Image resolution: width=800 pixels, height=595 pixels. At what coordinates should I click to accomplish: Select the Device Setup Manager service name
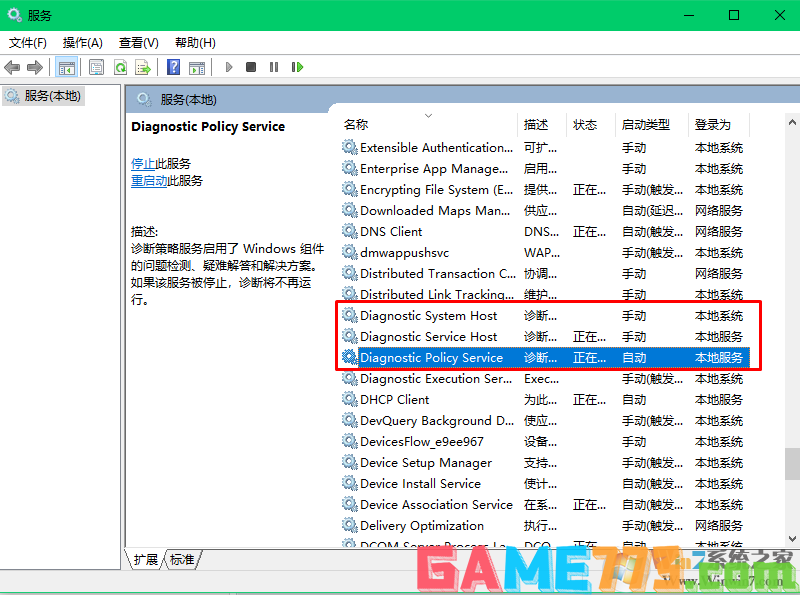pyautogui.click(x=426, y=463)
